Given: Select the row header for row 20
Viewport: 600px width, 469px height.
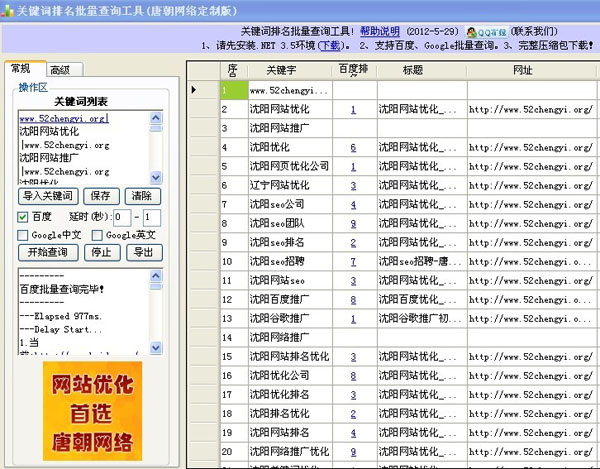Looking at the screenshot, I should click(x=204, y=452).
